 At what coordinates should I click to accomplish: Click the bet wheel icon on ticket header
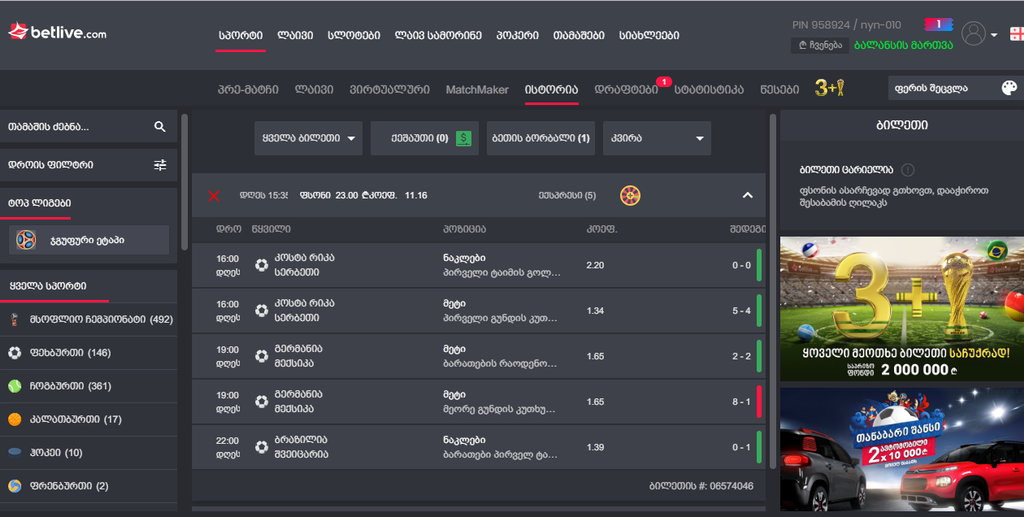(630, 195)
